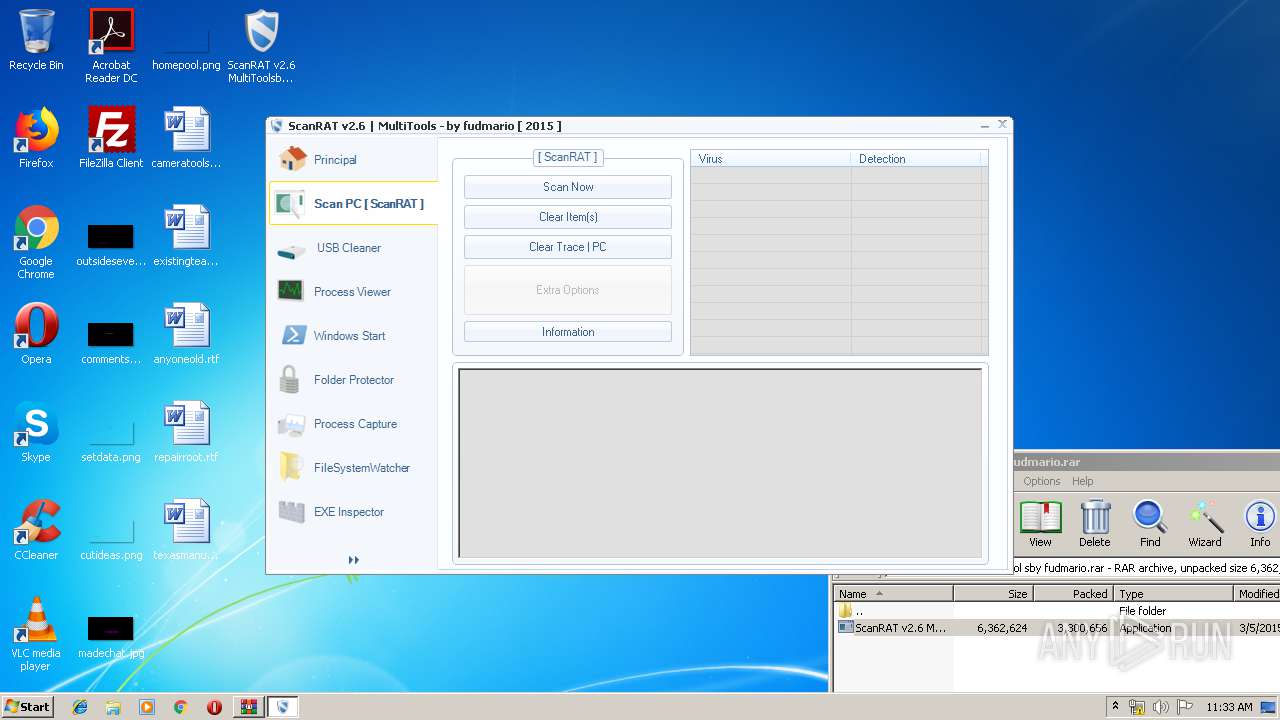Click the Process Capture icon
The height and width of the screenshot is (720, 1280).
pyautogui.click(x=291, y=424)
